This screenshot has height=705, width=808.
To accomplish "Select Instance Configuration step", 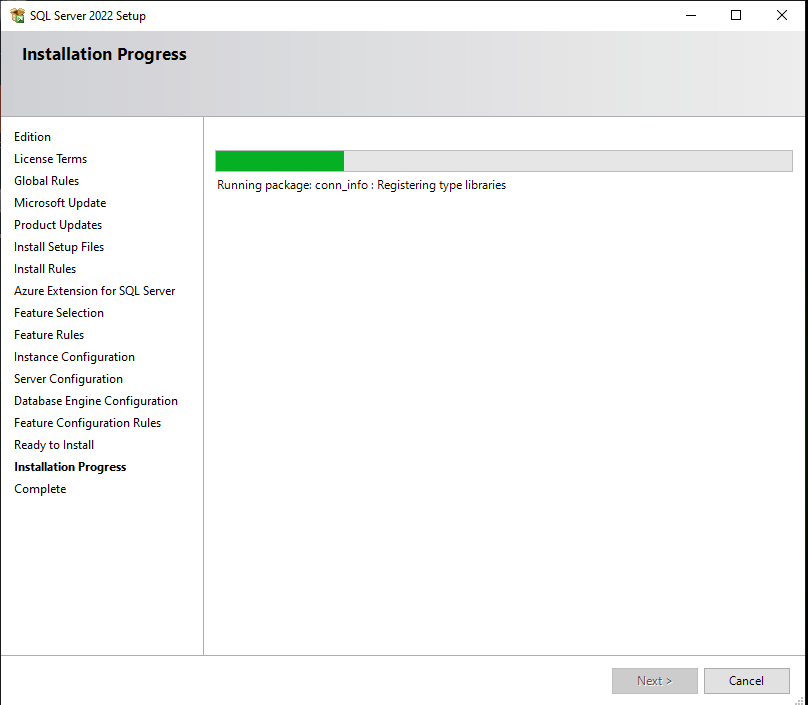I will [74, 357].
